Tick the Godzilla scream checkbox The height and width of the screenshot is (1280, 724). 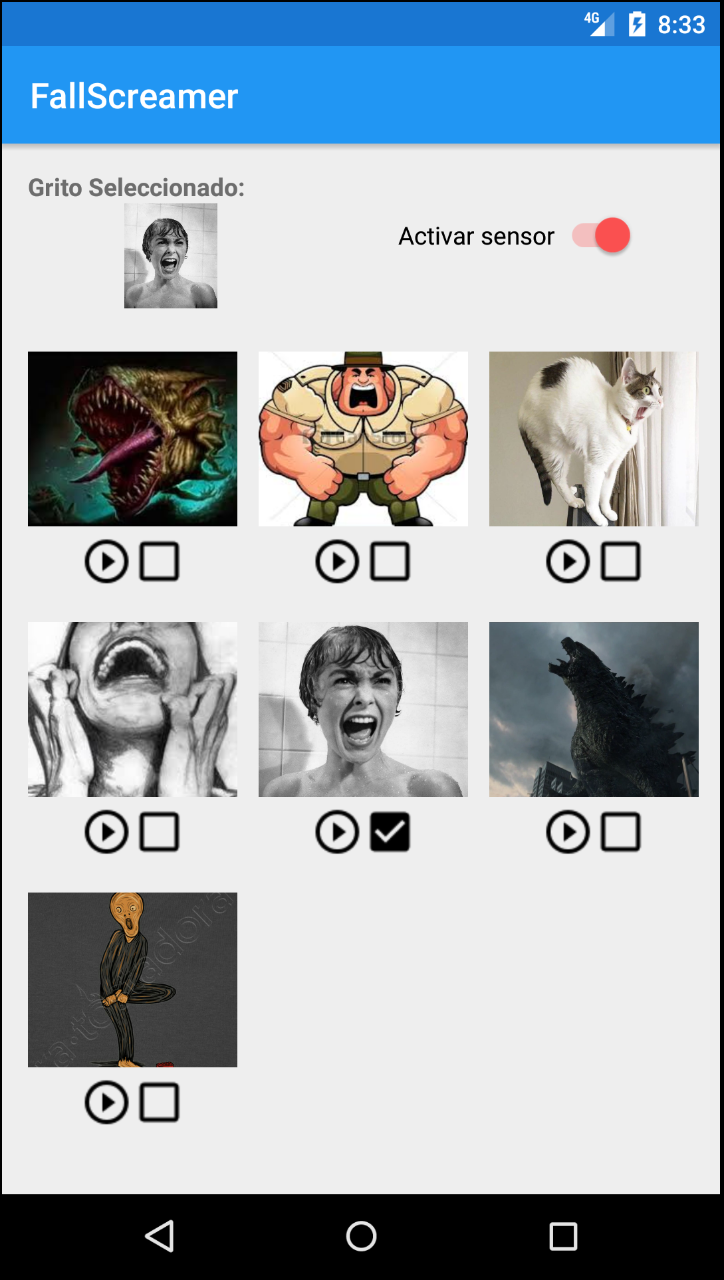pos(621,832)
